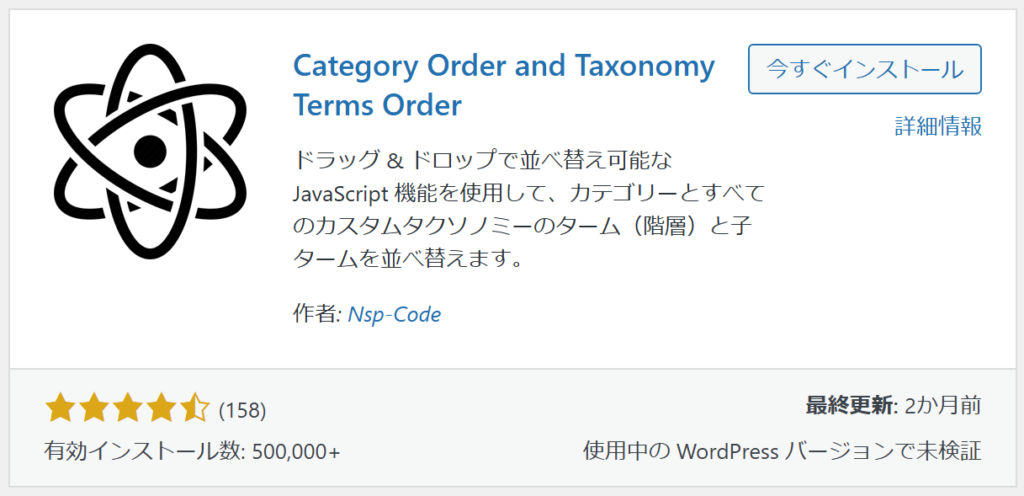Click the (158) rating count
Viewport: 1024px width, 496px height.
click(x=242, y=410)
